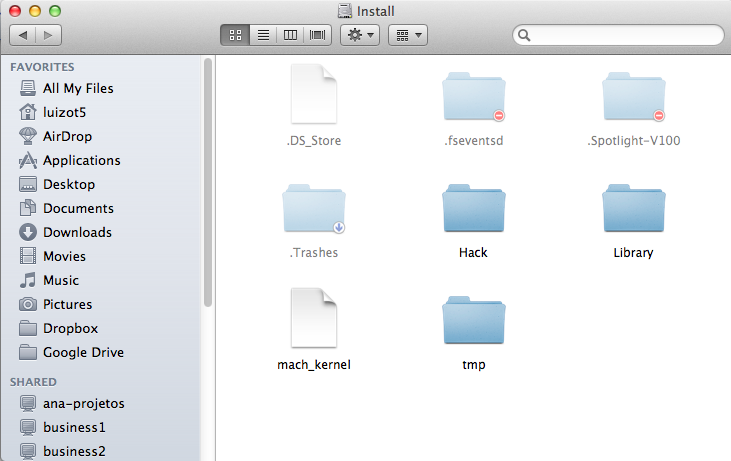Select the .Spotlight-V100 folder icon
The image size is (731, 461).
tap(634, 96)
